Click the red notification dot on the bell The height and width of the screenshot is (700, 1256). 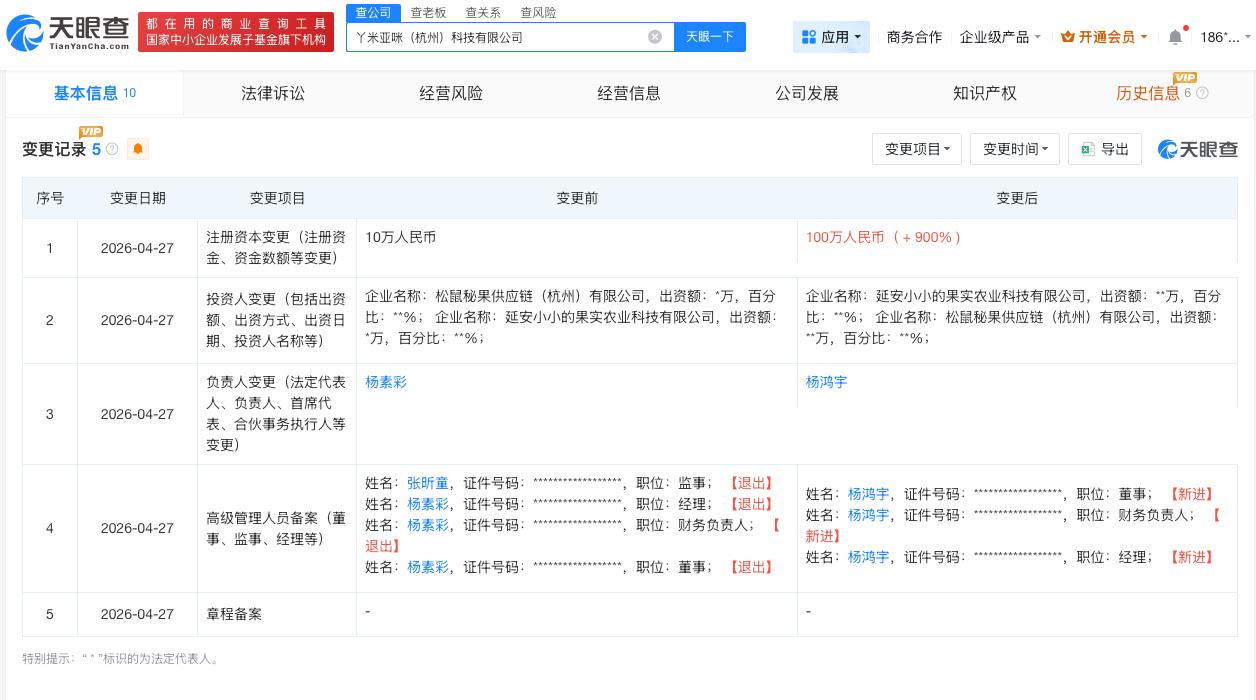(1186, 29)
